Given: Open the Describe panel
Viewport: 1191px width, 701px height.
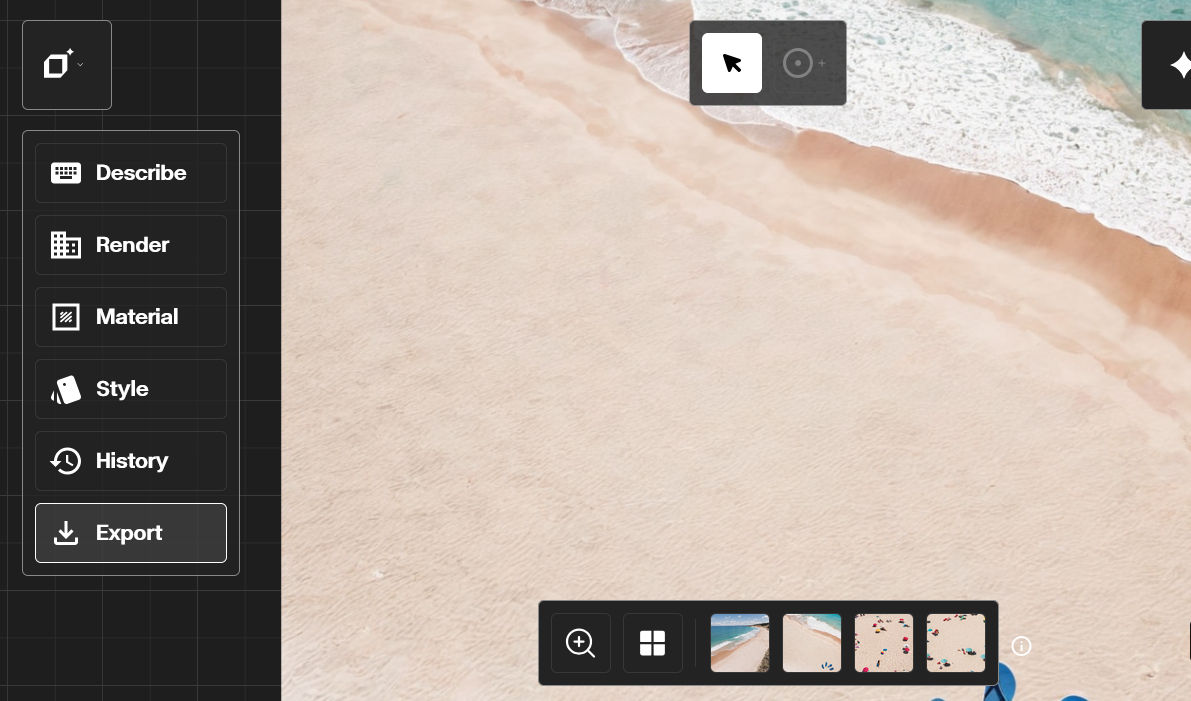Looking at the screenshot, I should coord(131,173).
